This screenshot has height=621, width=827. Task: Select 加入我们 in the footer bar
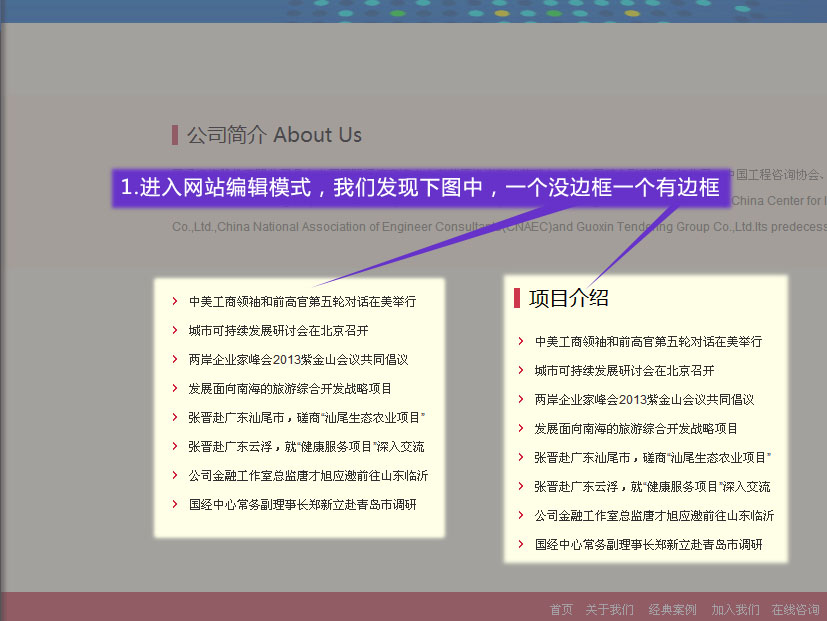[x=735, y=609]
